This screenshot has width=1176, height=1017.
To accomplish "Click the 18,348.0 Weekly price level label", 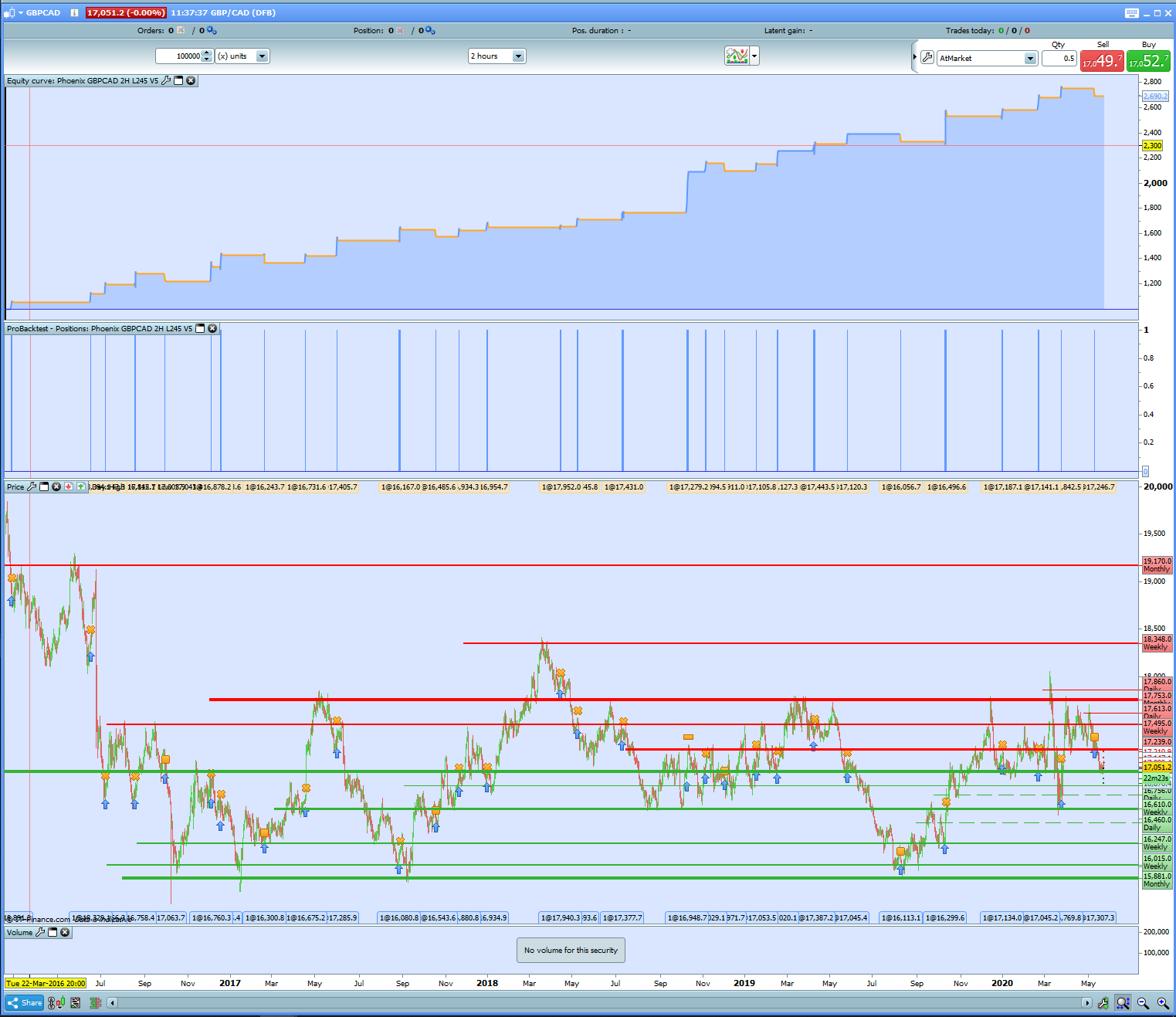I will pyautogui.click(x=1157, y=643).
